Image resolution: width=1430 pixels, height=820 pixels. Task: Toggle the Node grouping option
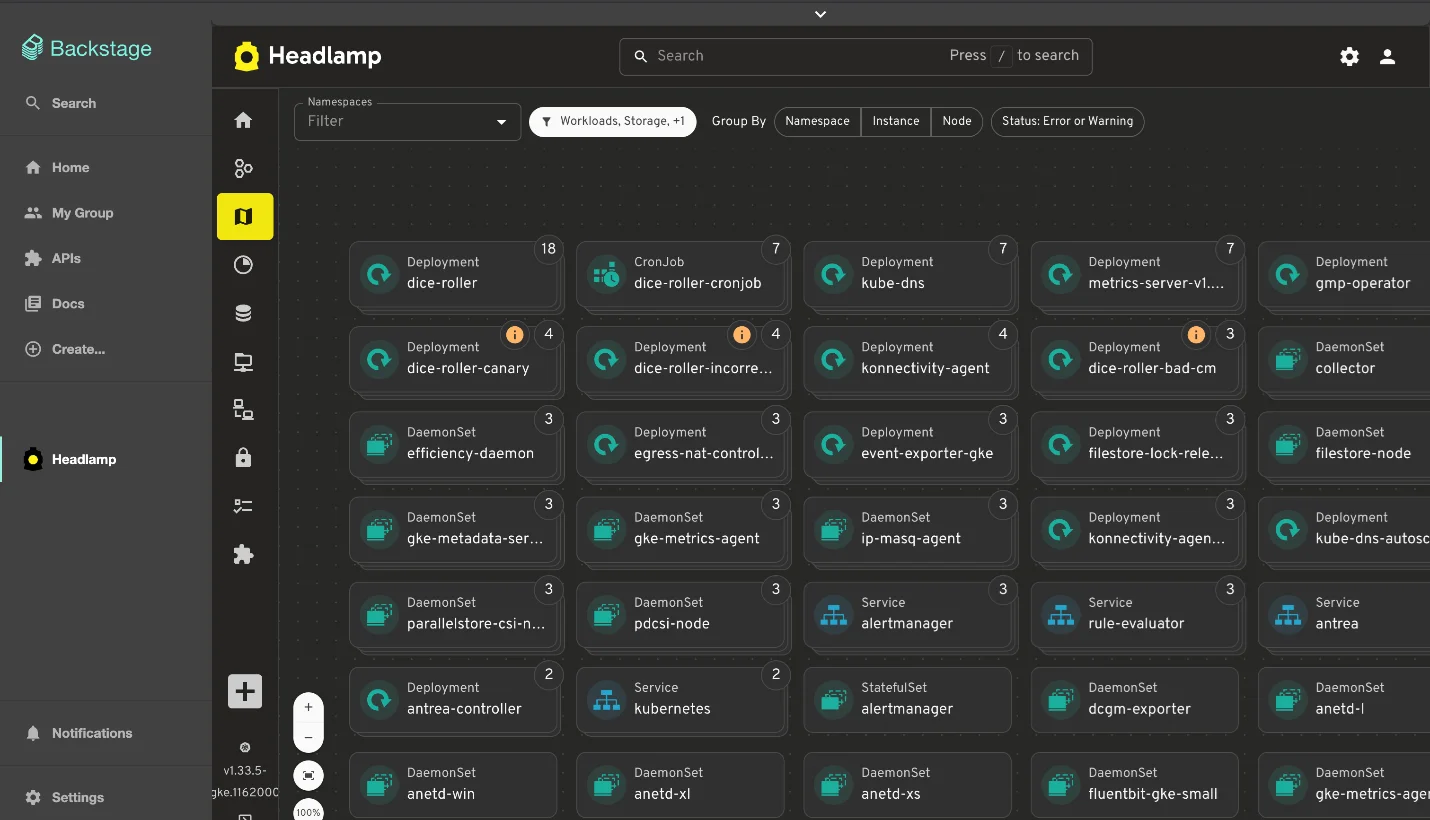tap(957, 121)
